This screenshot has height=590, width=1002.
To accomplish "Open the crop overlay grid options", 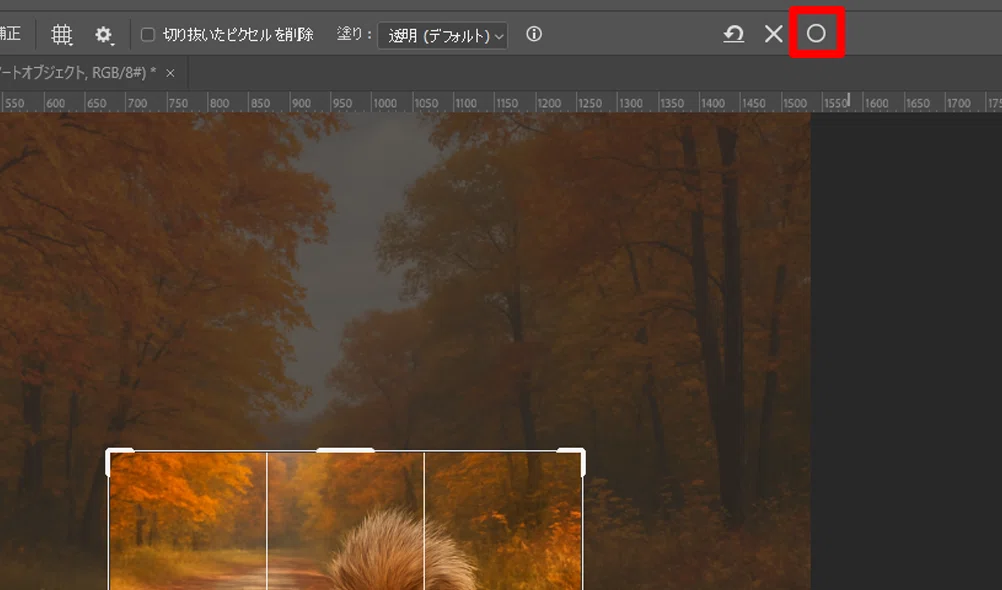I will [61, 35].
